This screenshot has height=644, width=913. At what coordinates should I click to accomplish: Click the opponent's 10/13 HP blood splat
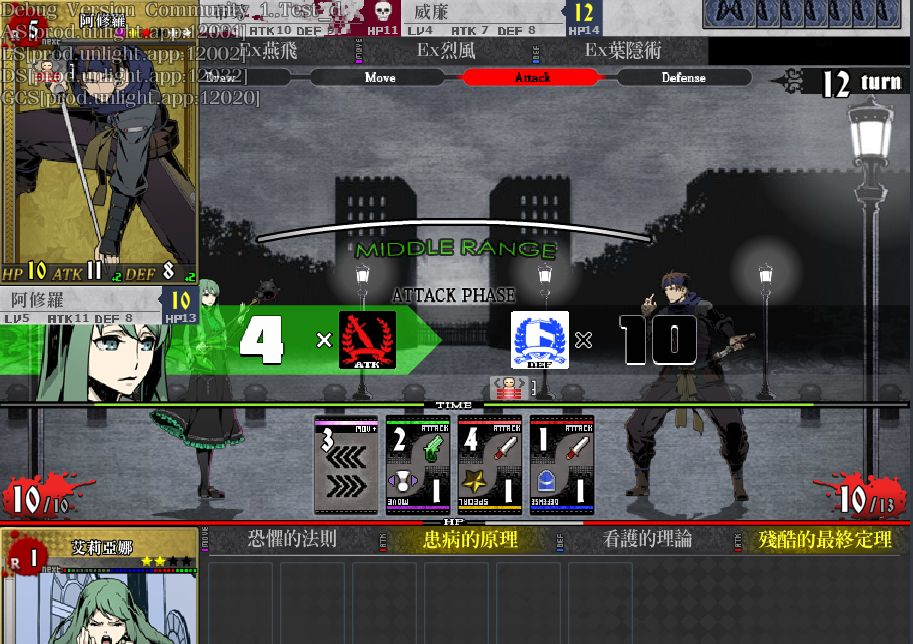tap(864, 499)
